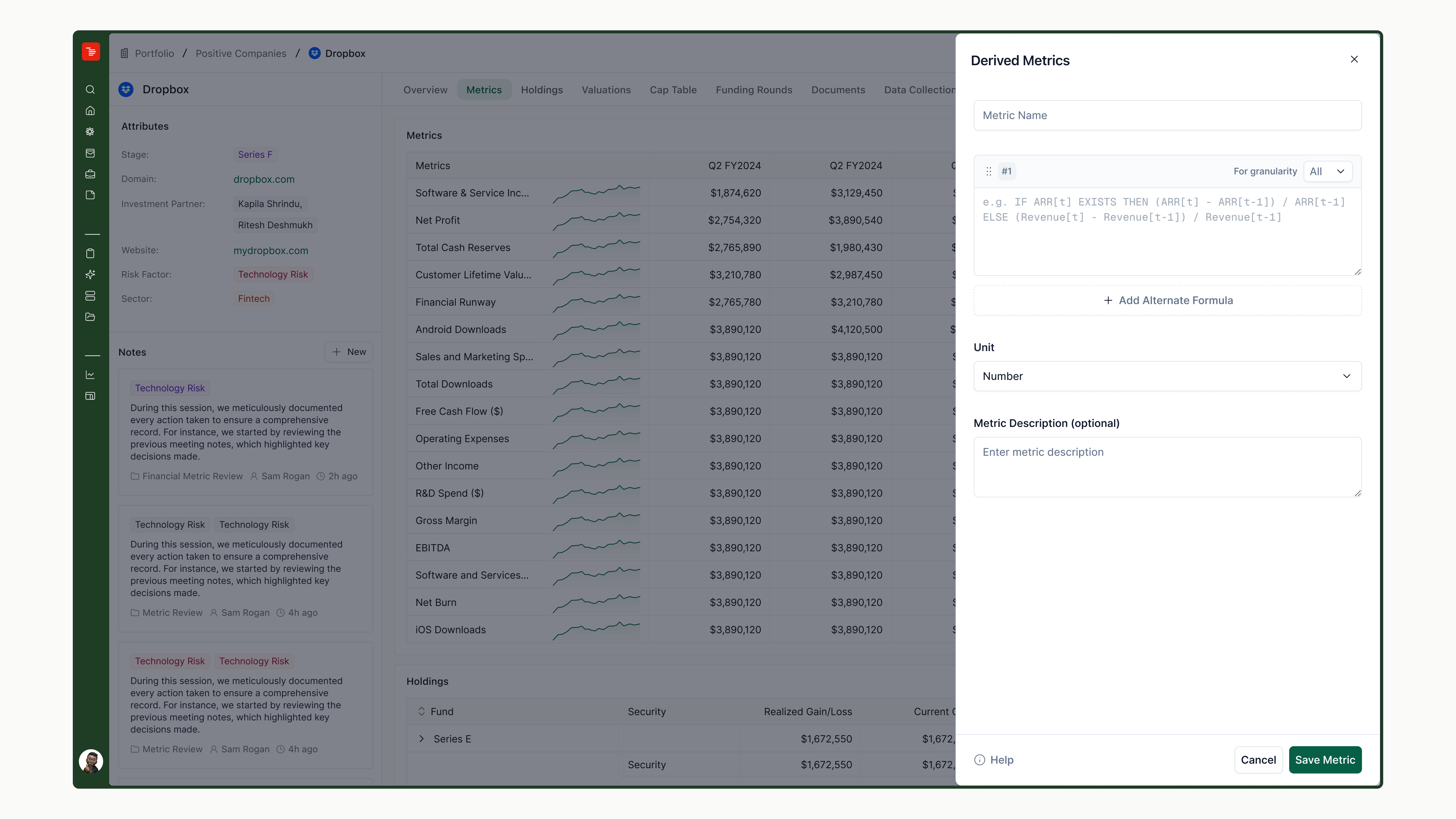Switch to Funding Rounds tab

click(753, 90)
